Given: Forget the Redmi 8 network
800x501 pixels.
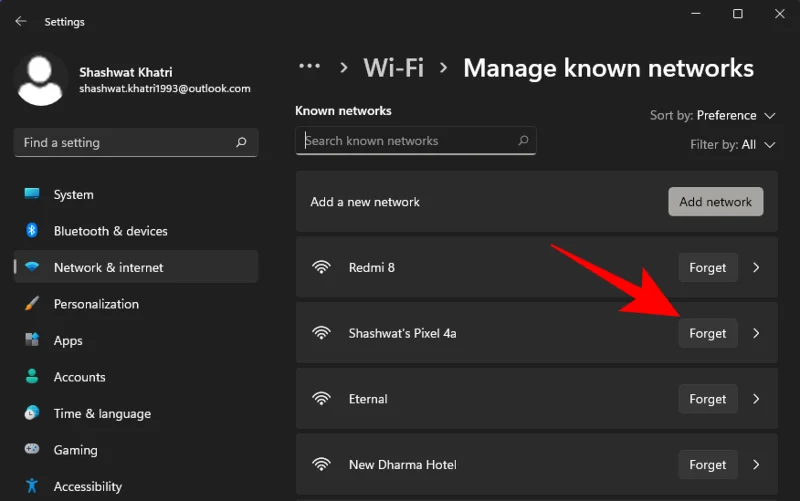Looking at the screenshot, I should (708, 267).
